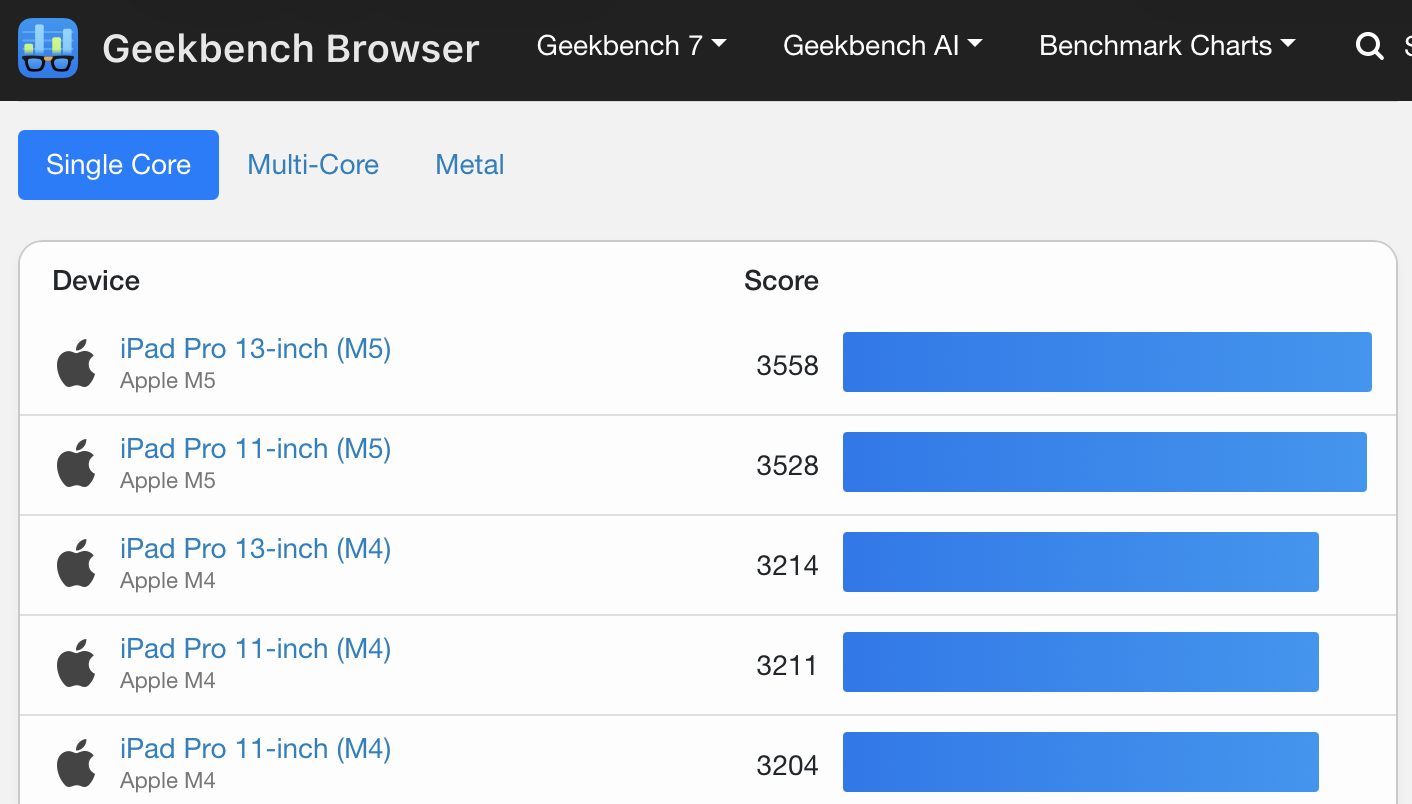Click the score bar for 3558
Screen dimensions: 1412x804
click(x=1107, y=362)
